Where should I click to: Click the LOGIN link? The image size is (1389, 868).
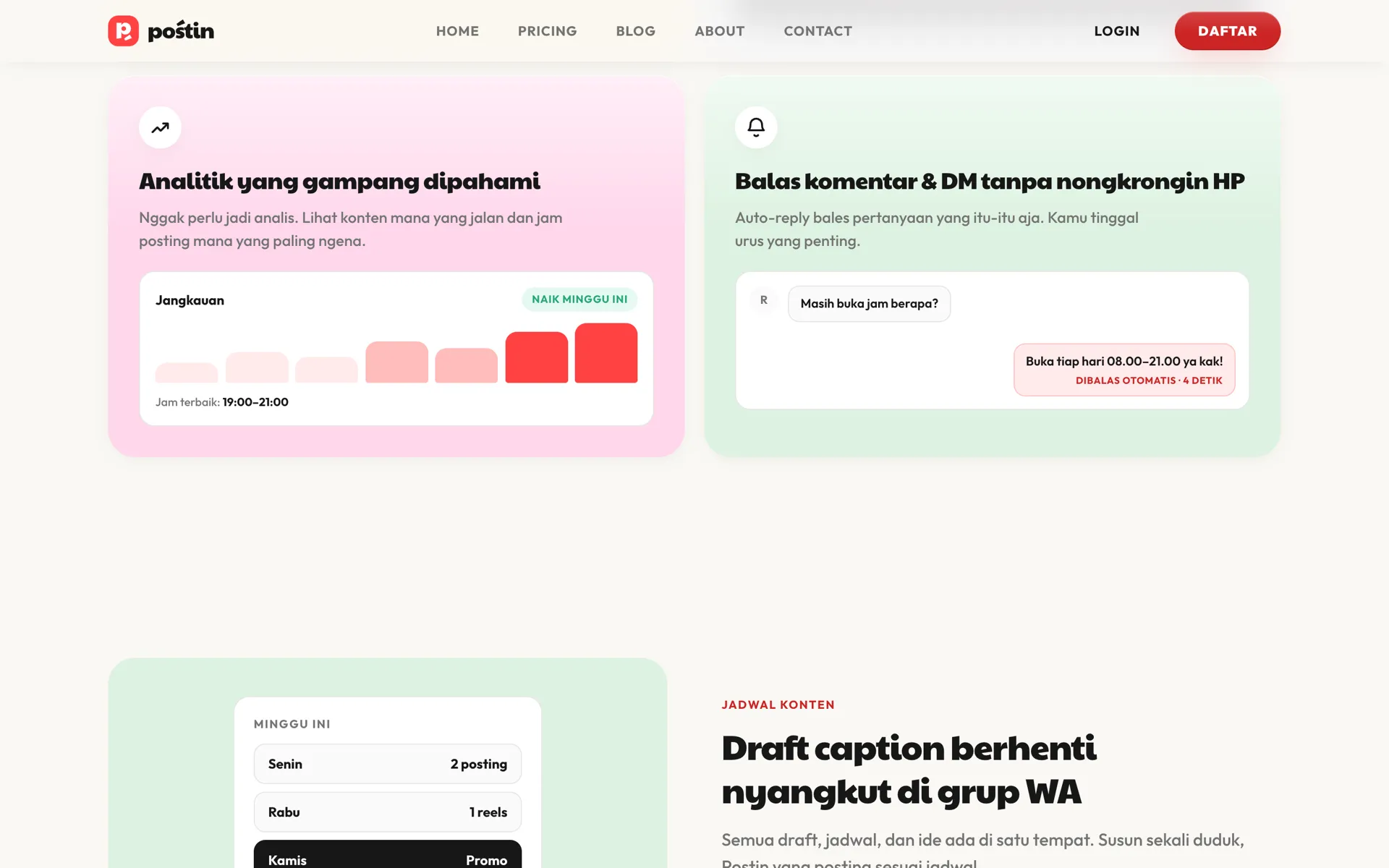[1117, 31]
